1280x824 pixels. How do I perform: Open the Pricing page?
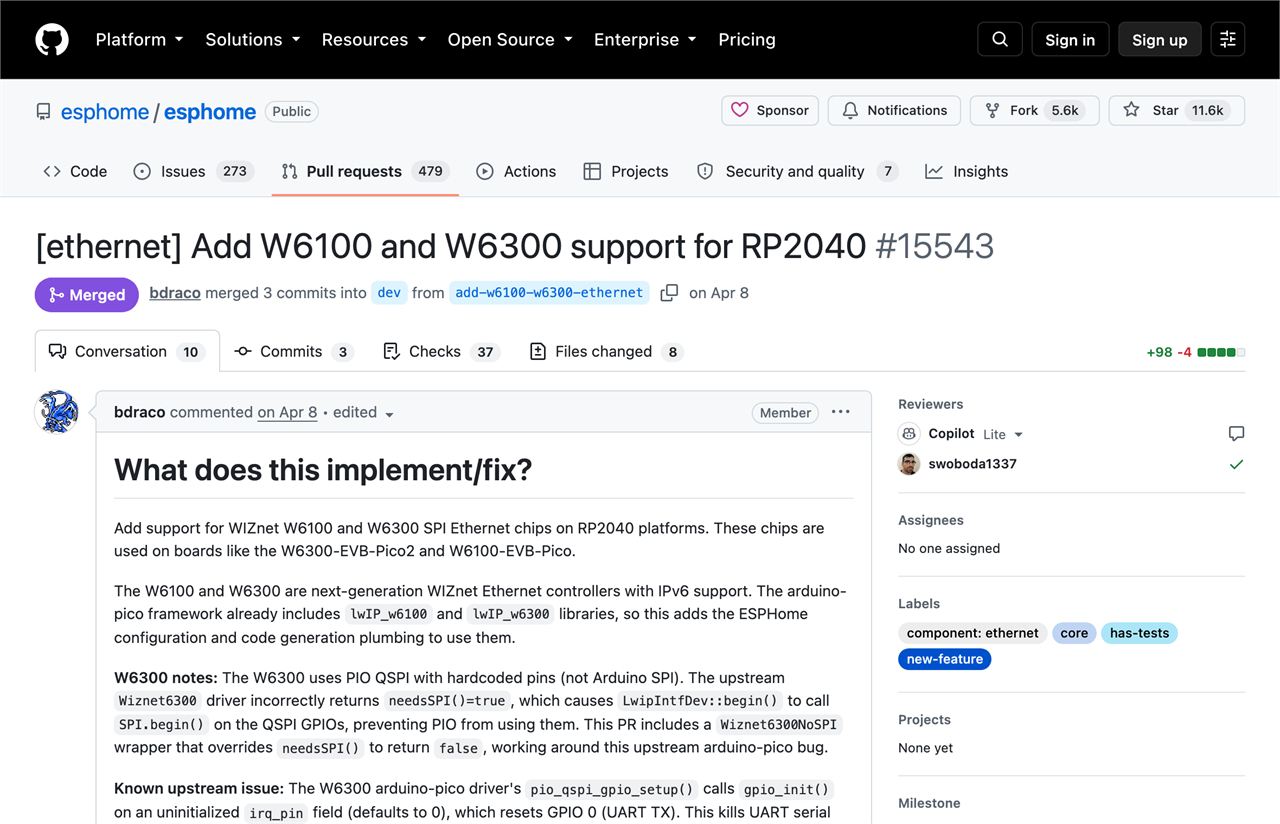[747, 40]
